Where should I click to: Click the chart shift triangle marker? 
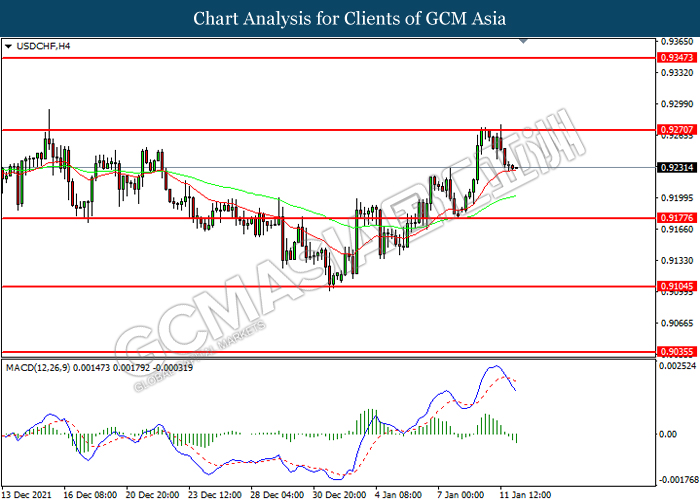(x=524, y=41)
